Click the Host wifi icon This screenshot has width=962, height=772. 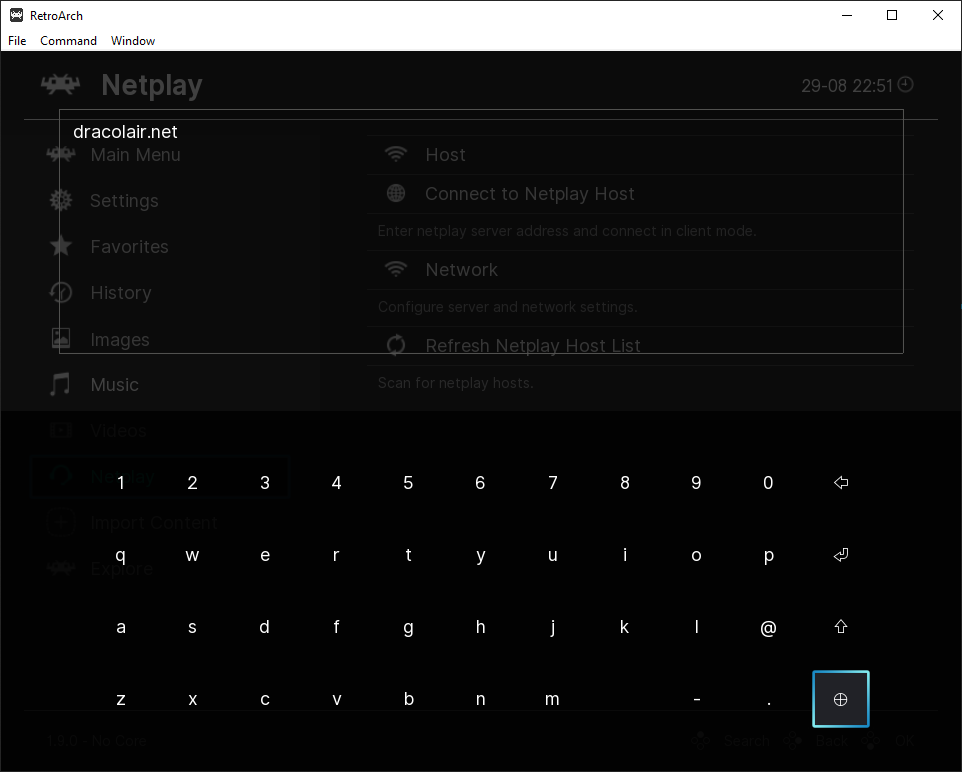pos(397,155)
